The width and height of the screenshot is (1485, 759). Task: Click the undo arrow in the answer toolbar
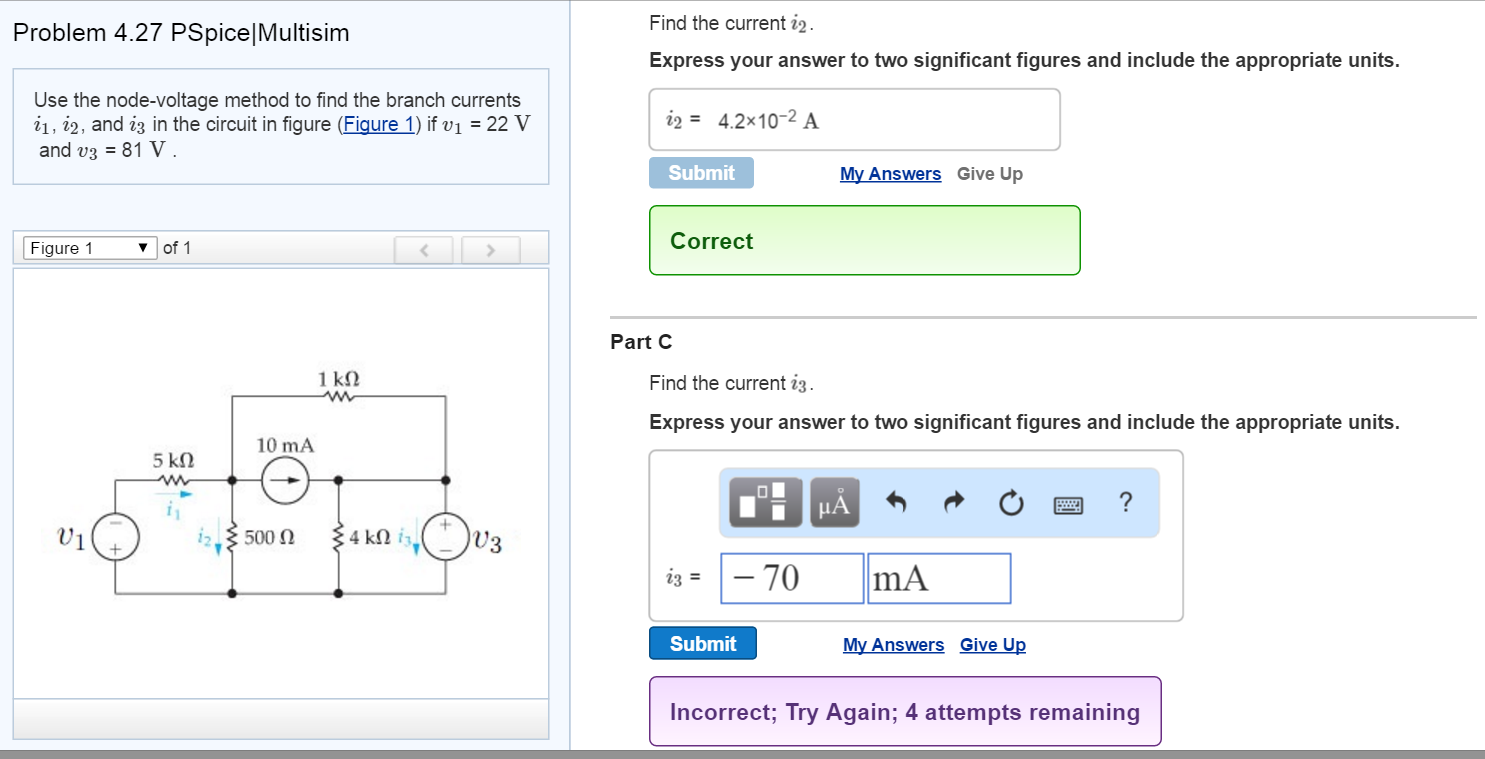(897, 503)
